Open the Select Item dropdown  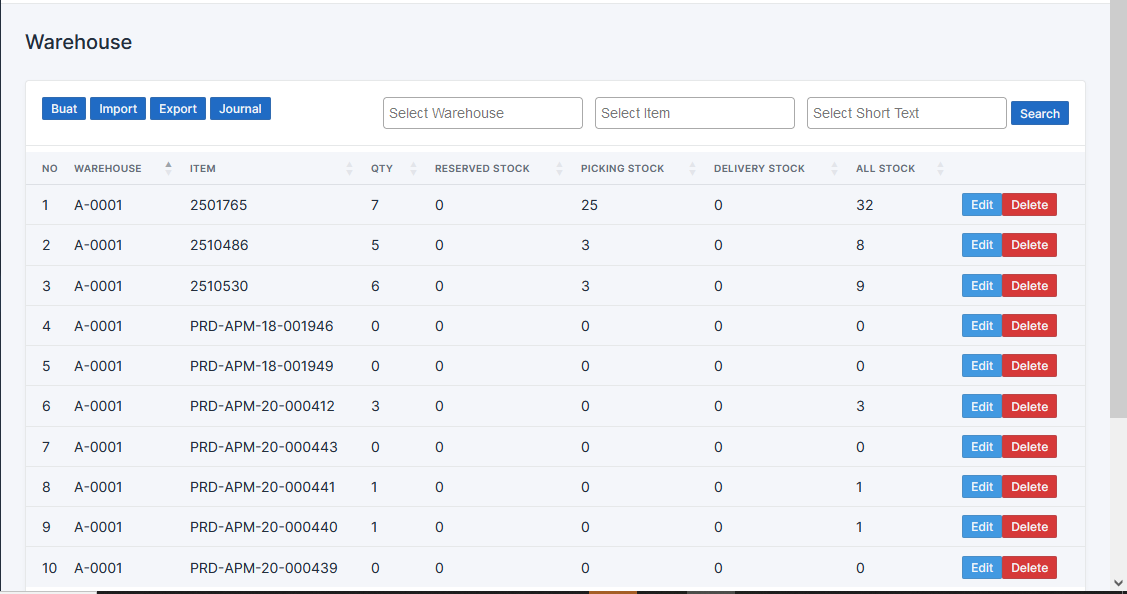(694, 113)
